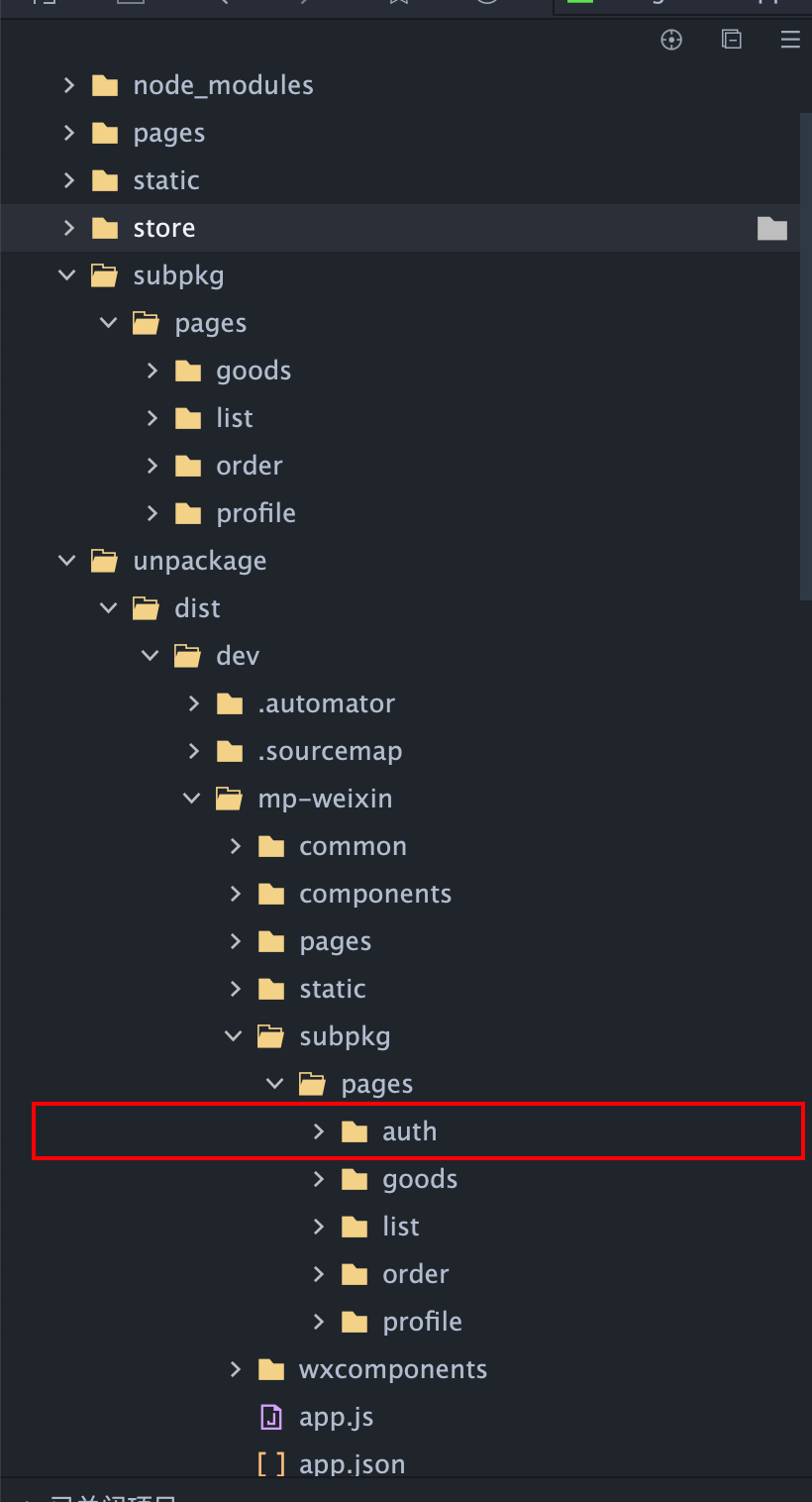The width and height of the screenshot is (812, 1502).
Task: Click the file tree vertical scrollbar
Action: click(x=805, y=357)
